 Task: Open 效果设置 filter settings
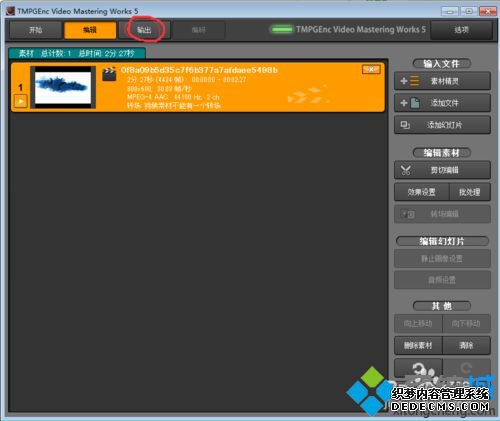421,192
